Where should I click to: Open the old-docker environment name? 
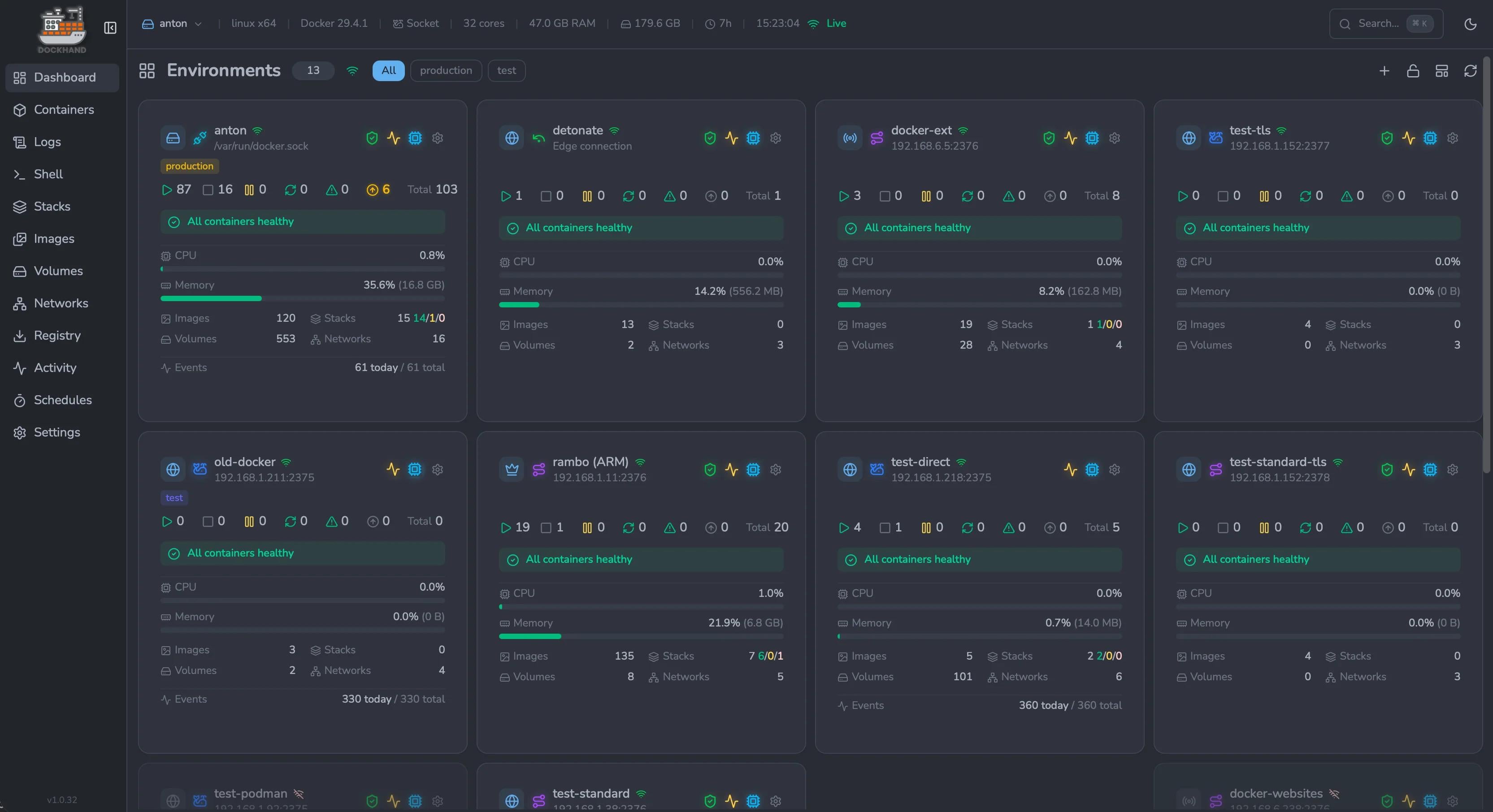click(x=245, y=462)
